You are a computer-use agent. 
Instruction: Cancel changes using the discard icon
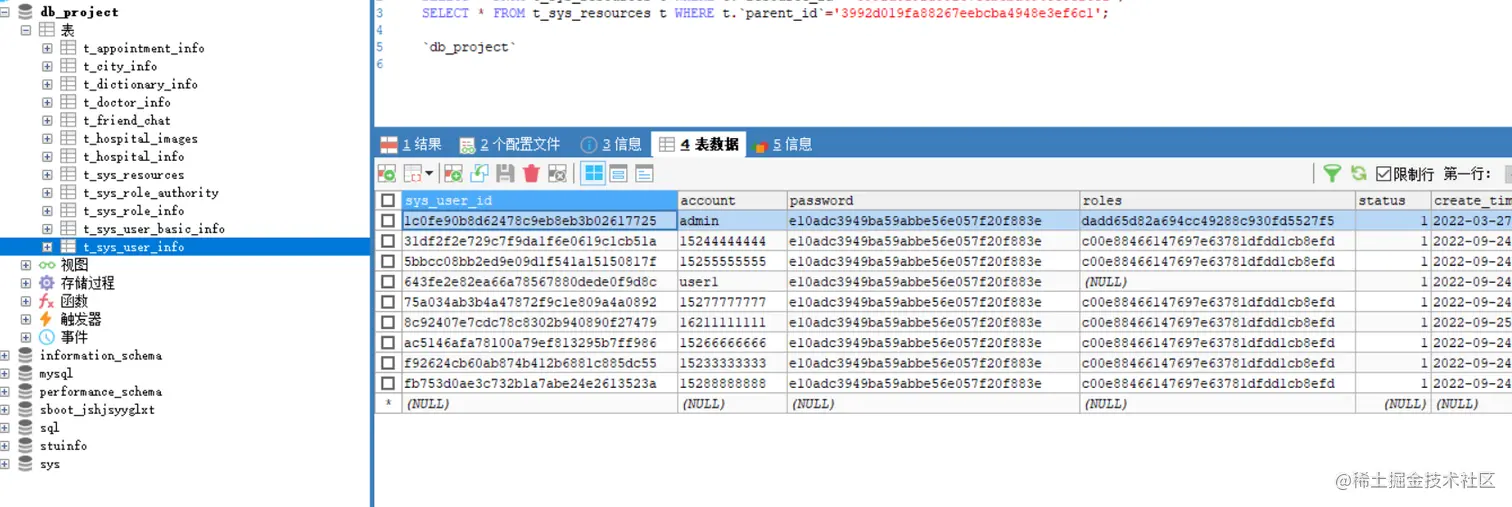tap(557, 173)
